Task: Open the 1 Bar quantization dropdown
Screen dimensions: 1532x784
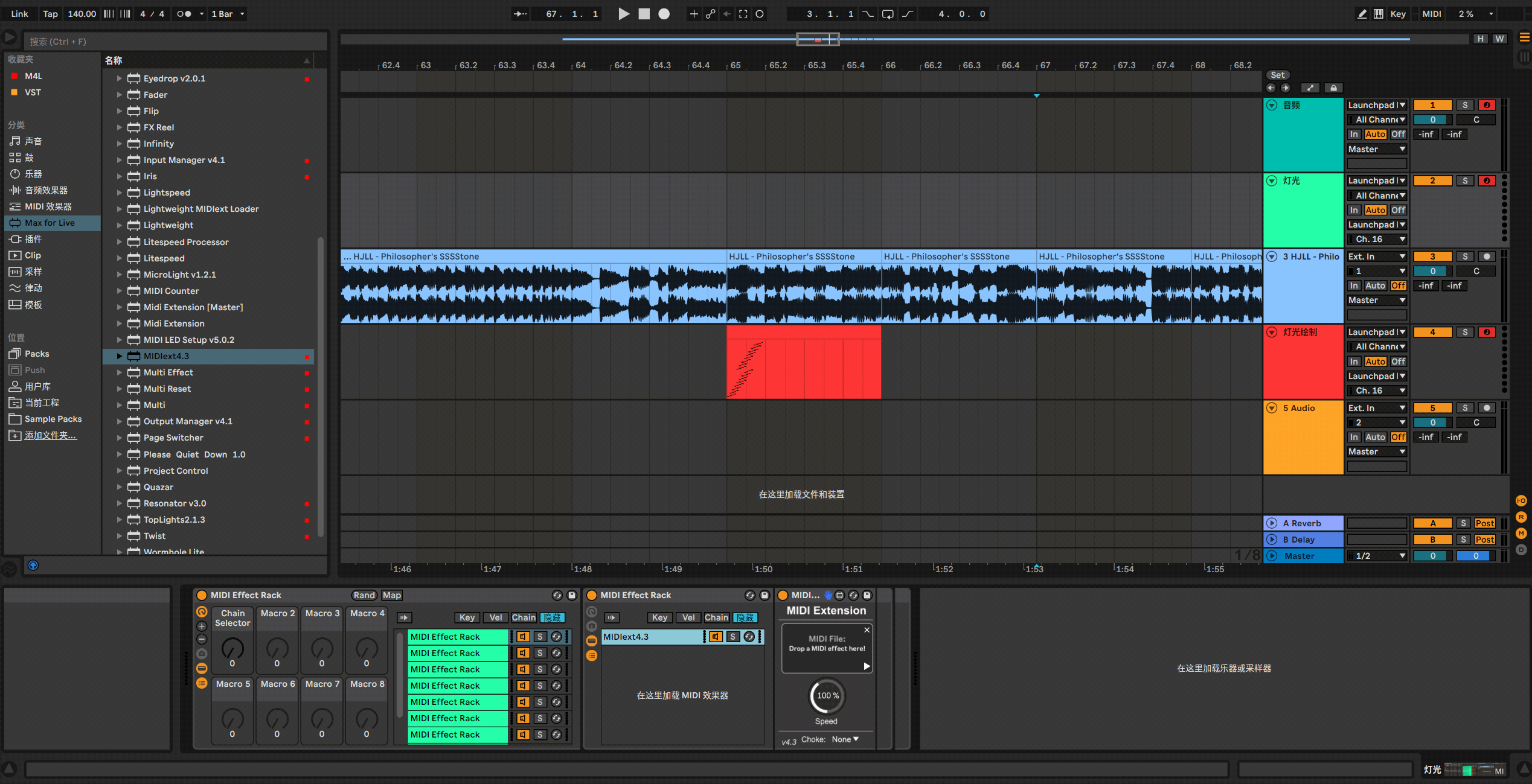Action: click(228, 14)
